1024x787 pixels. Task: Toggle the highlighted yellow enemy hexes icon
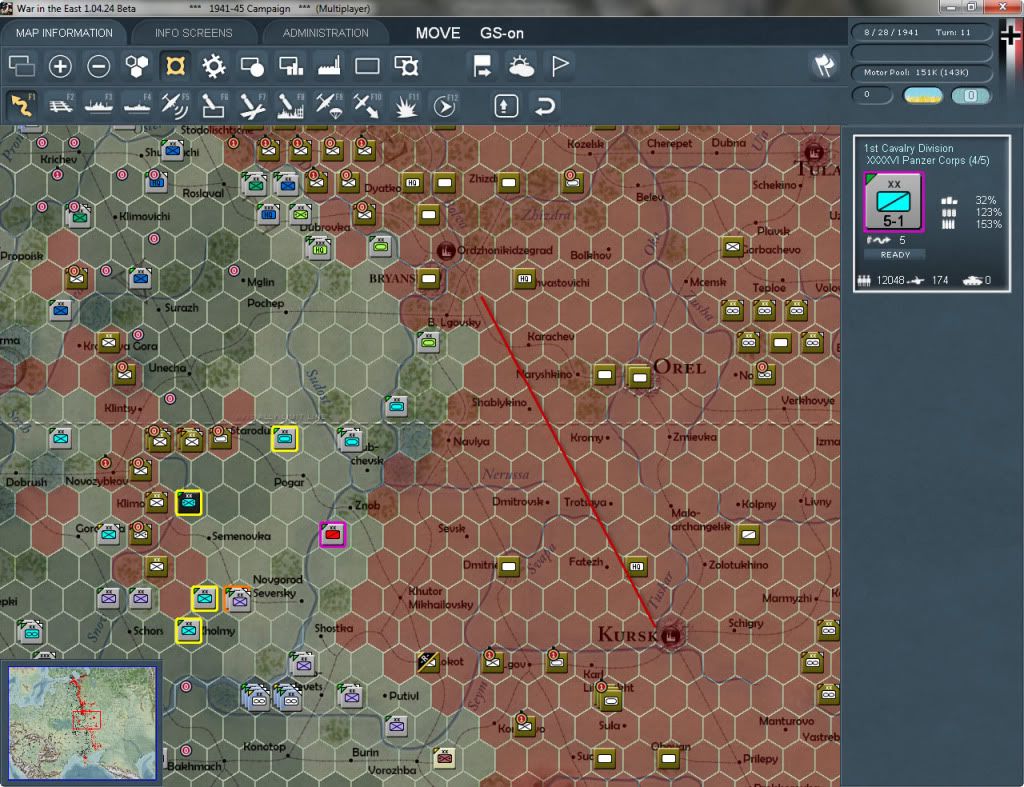pos(175,66)
